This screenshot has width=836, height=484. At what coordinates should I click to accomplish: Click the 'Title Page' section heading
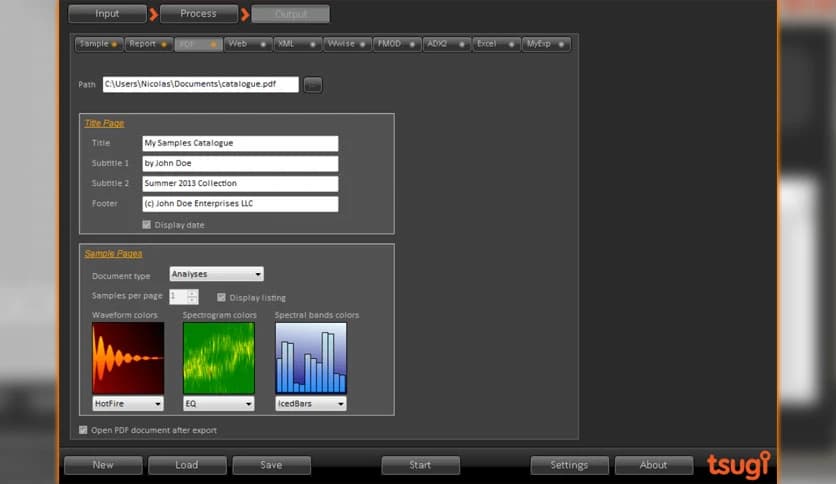[104, 123]
